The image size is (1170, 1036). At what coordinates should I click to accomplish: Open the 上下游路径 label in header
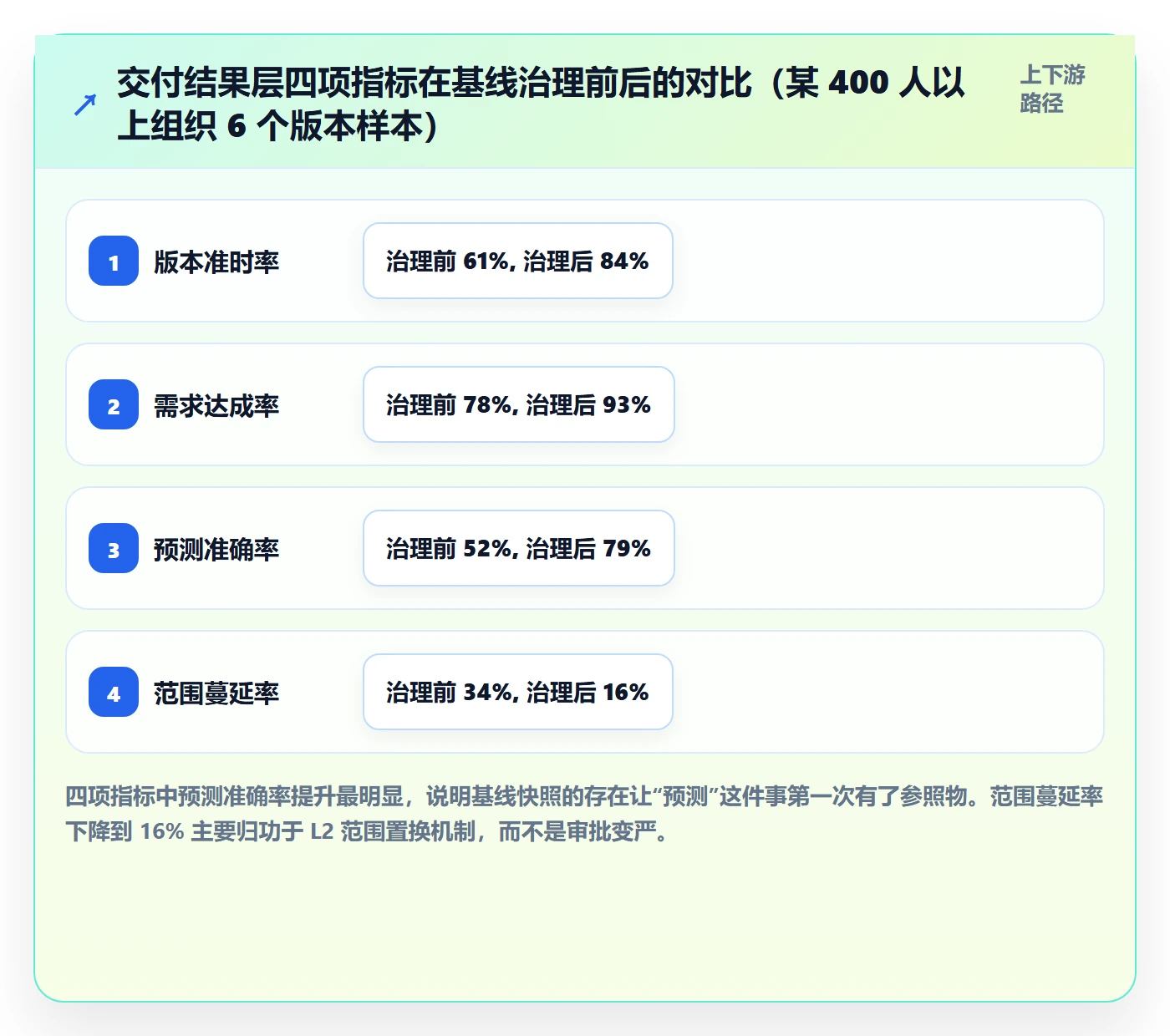[1052, 89]
